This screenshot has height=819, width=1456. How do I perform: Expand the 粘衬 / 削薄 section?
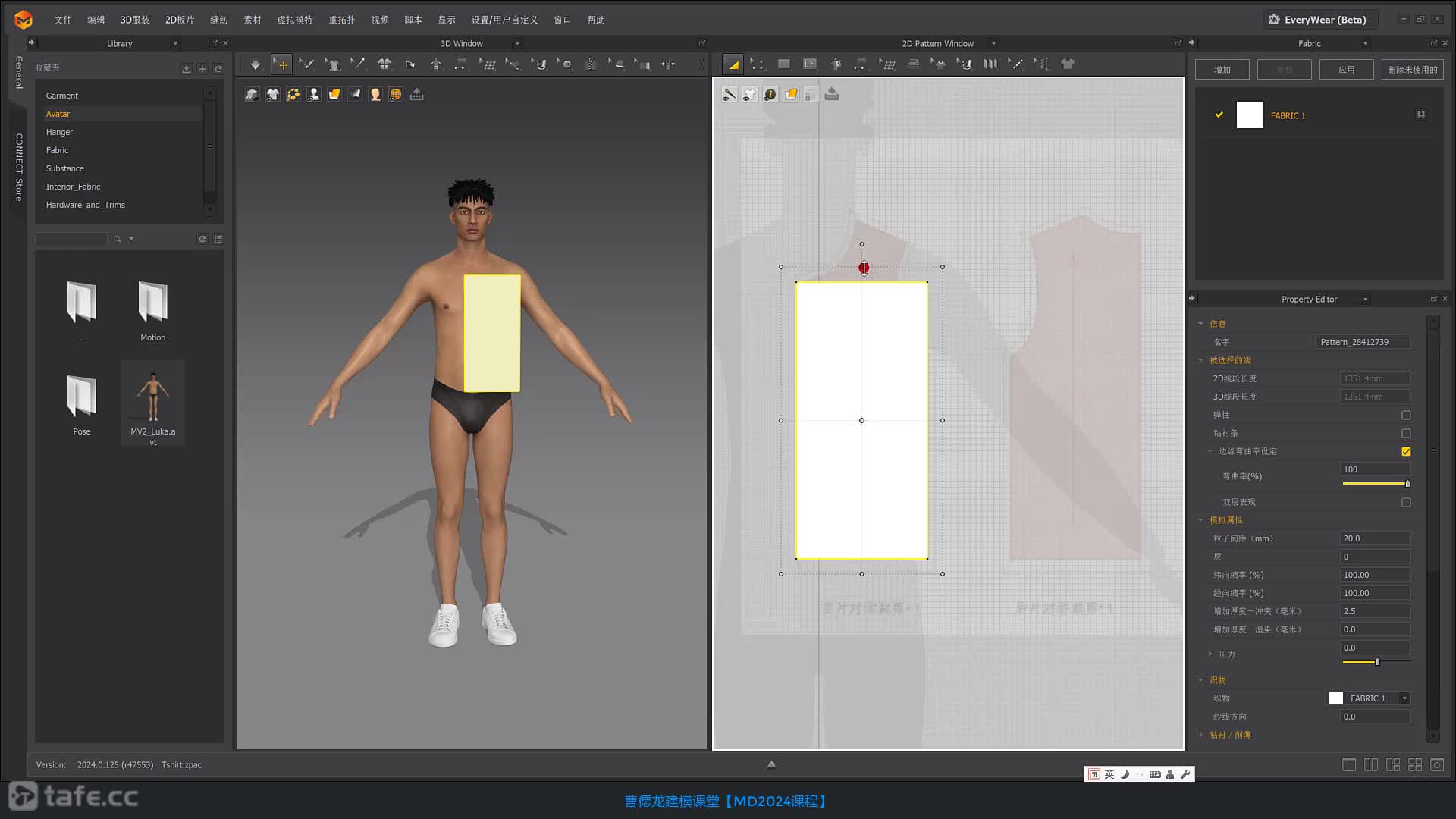[x=1200, y=735]
